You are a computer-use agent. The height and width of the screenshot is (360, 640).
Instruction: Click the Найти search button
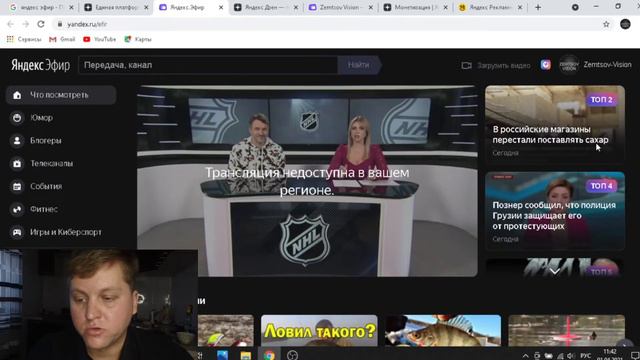tap(359, 65)
